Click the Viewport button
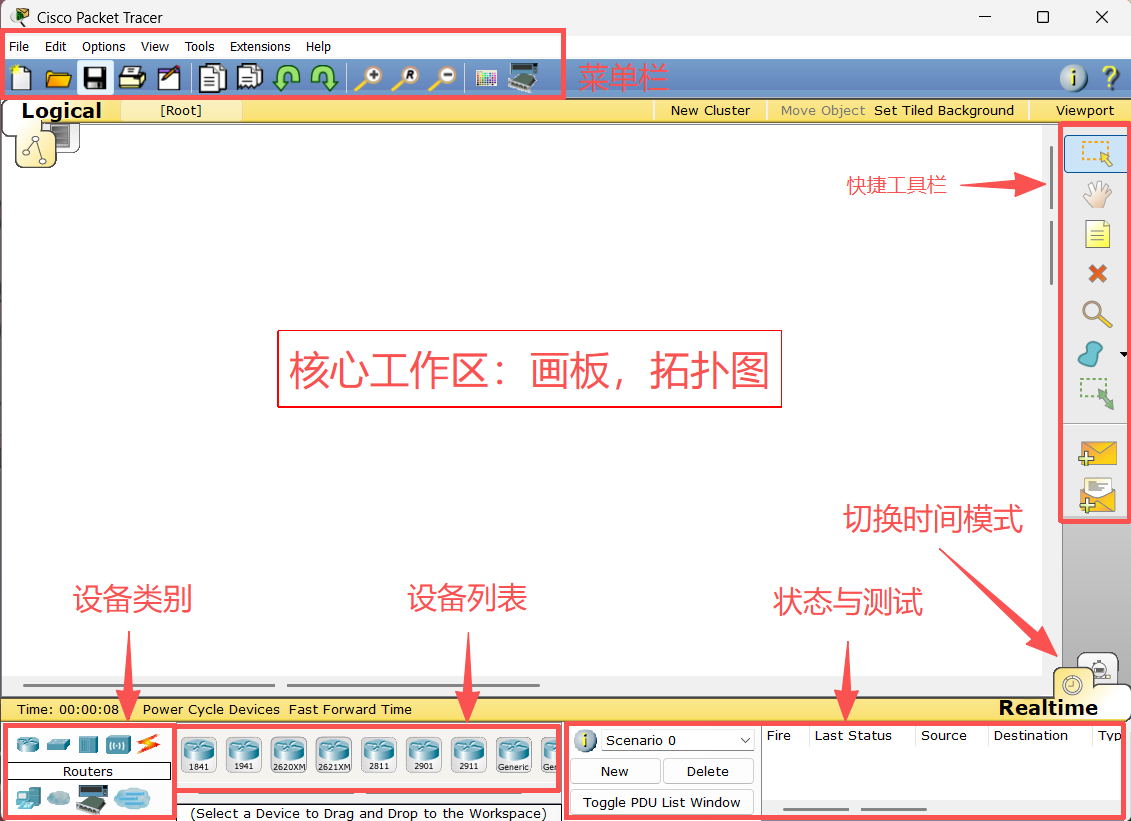The height and width of the screenshot is (821, 1131). coord(1085,110)
